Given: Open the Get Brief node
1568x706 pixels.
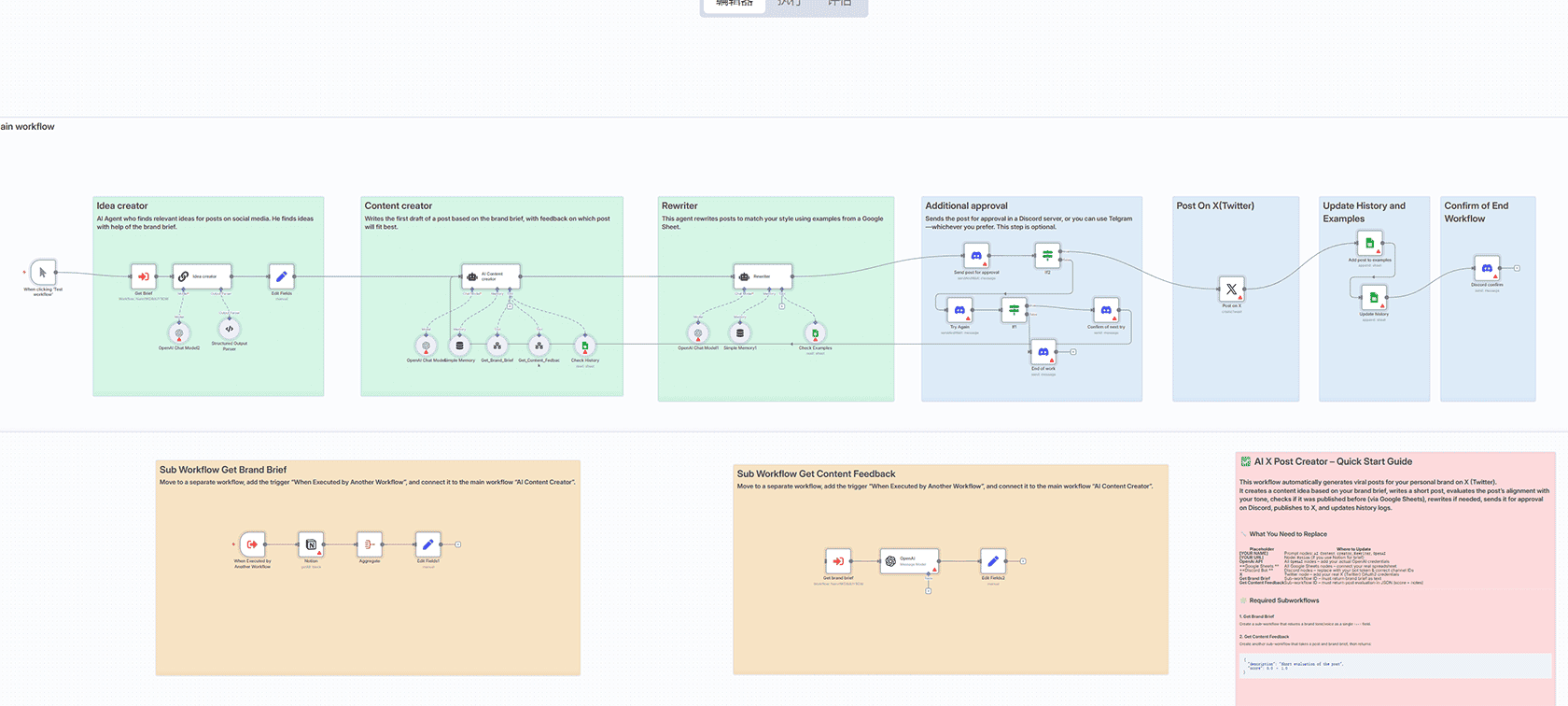Looking at the screenshot, I should click(x=143, y=276).
